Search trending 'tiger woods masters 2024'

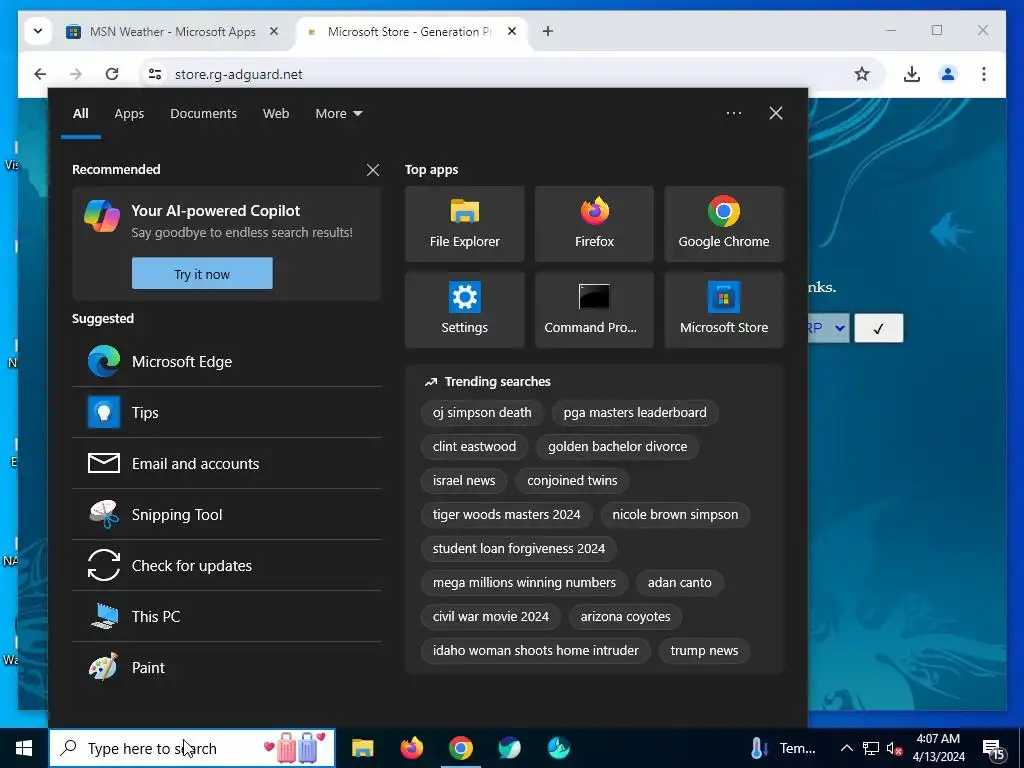506,515
